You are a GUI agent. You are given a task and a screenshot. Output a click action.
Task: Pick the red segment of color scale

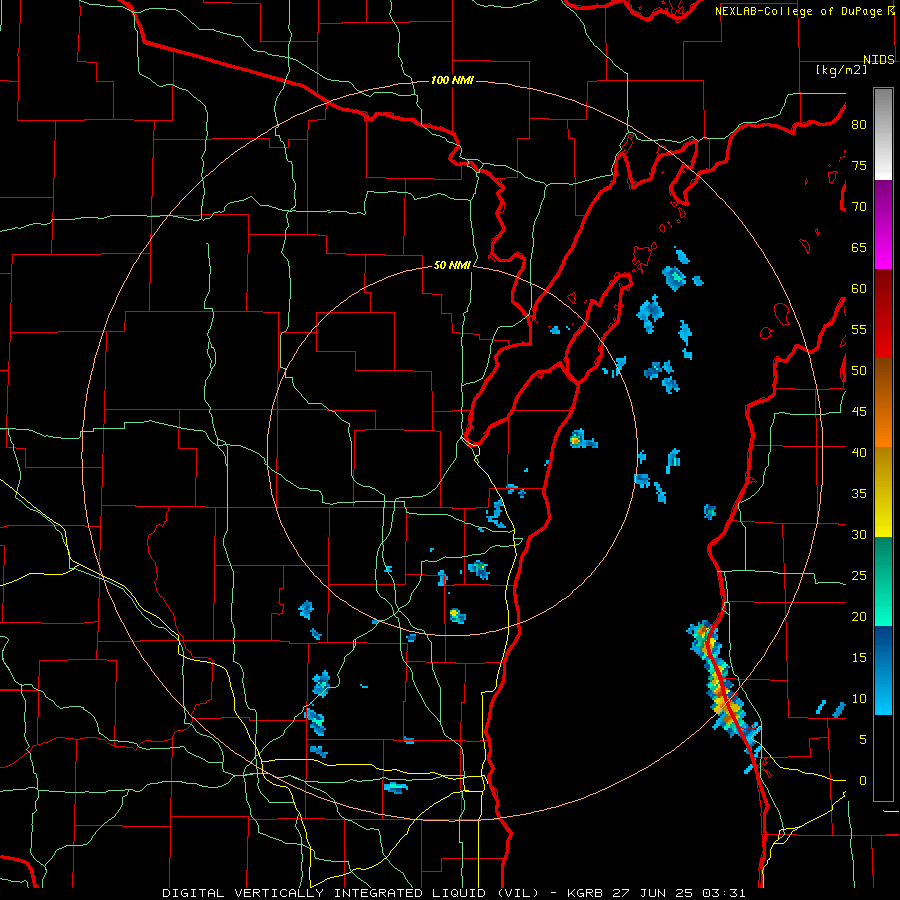pyautogui.click(x=883, y=314)
